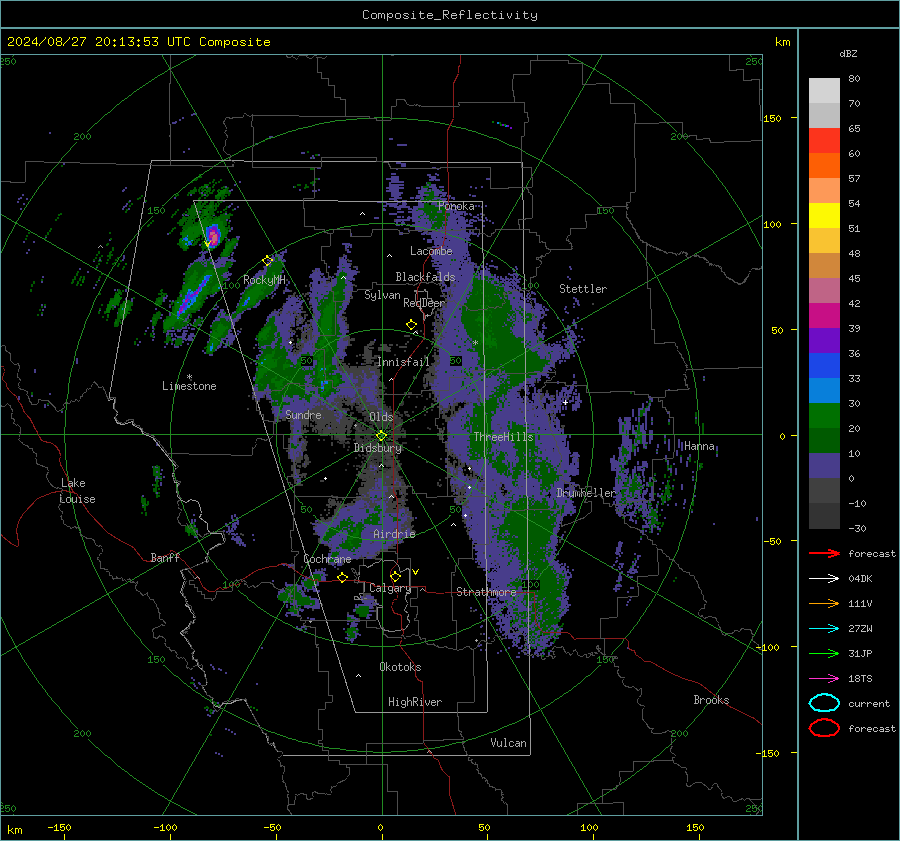Image resolution: width=900 pixels, height=841 pixels.
Task: Click the Lake Louise label on map
Action: 77,491
